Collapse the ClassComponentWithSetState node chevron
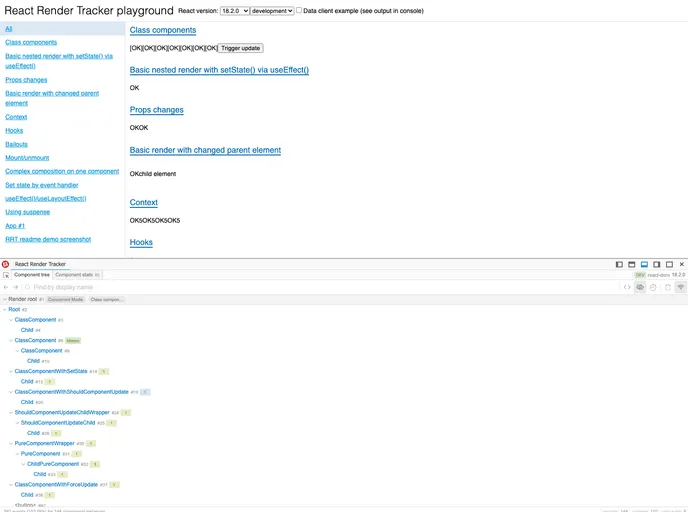 (11, 371)
